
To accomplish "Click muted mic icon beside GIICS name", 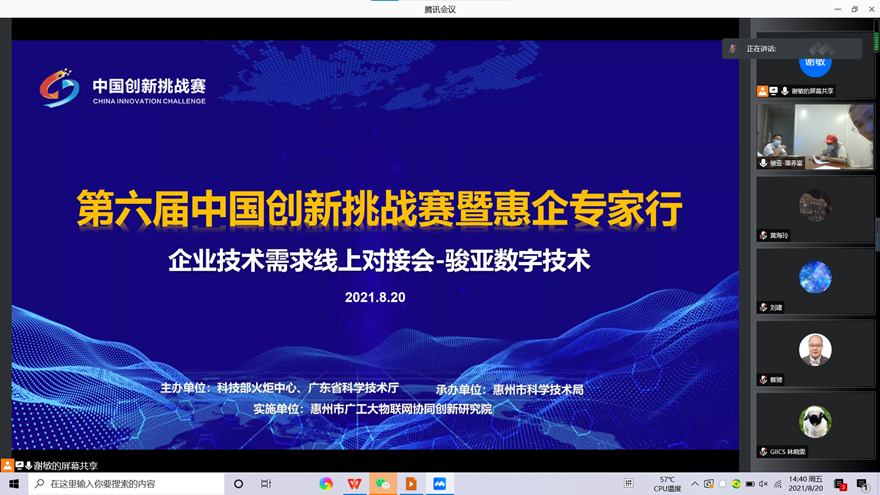I will 763,452.
